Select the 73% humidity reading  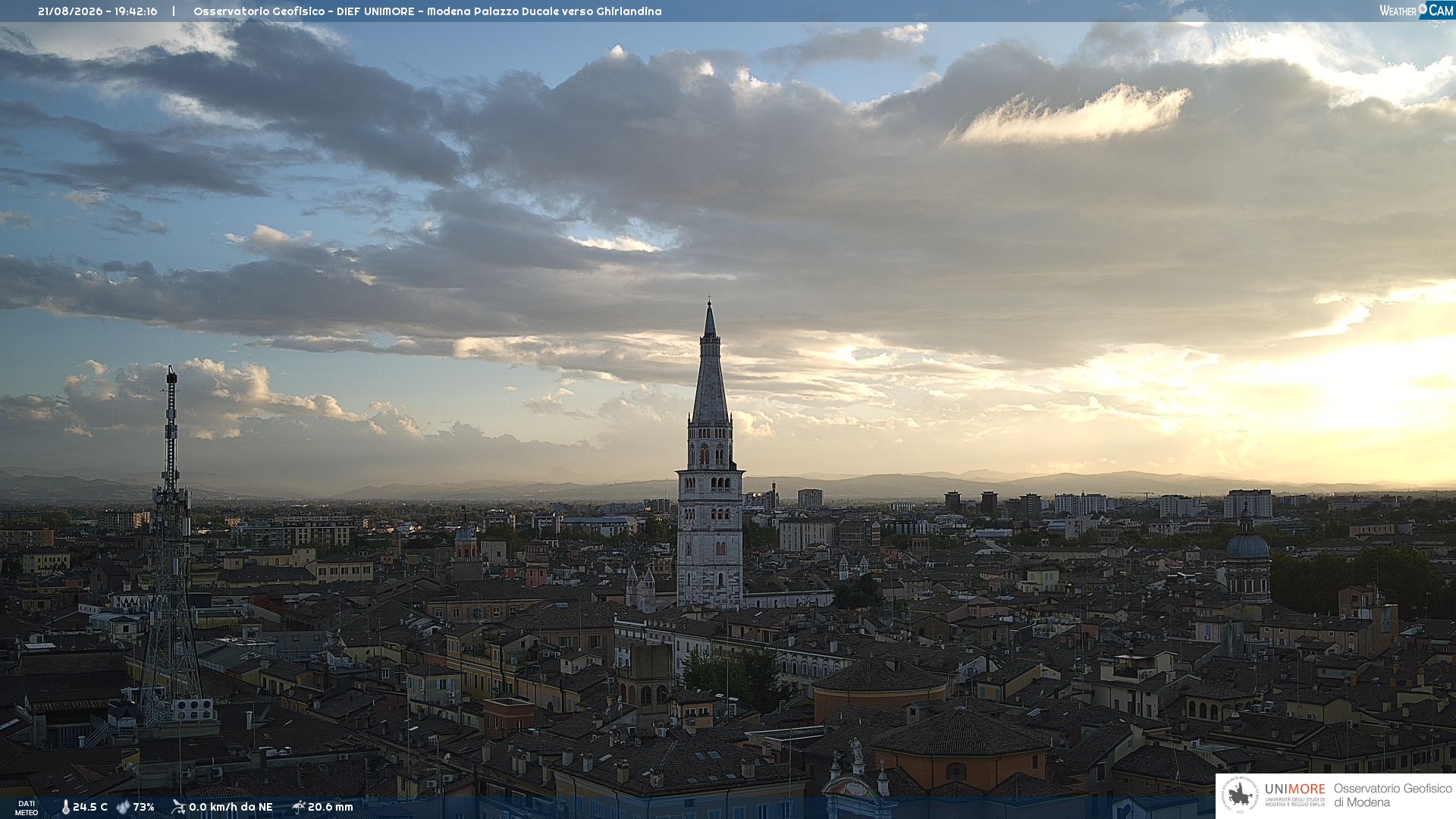click(x=144, y=808)
